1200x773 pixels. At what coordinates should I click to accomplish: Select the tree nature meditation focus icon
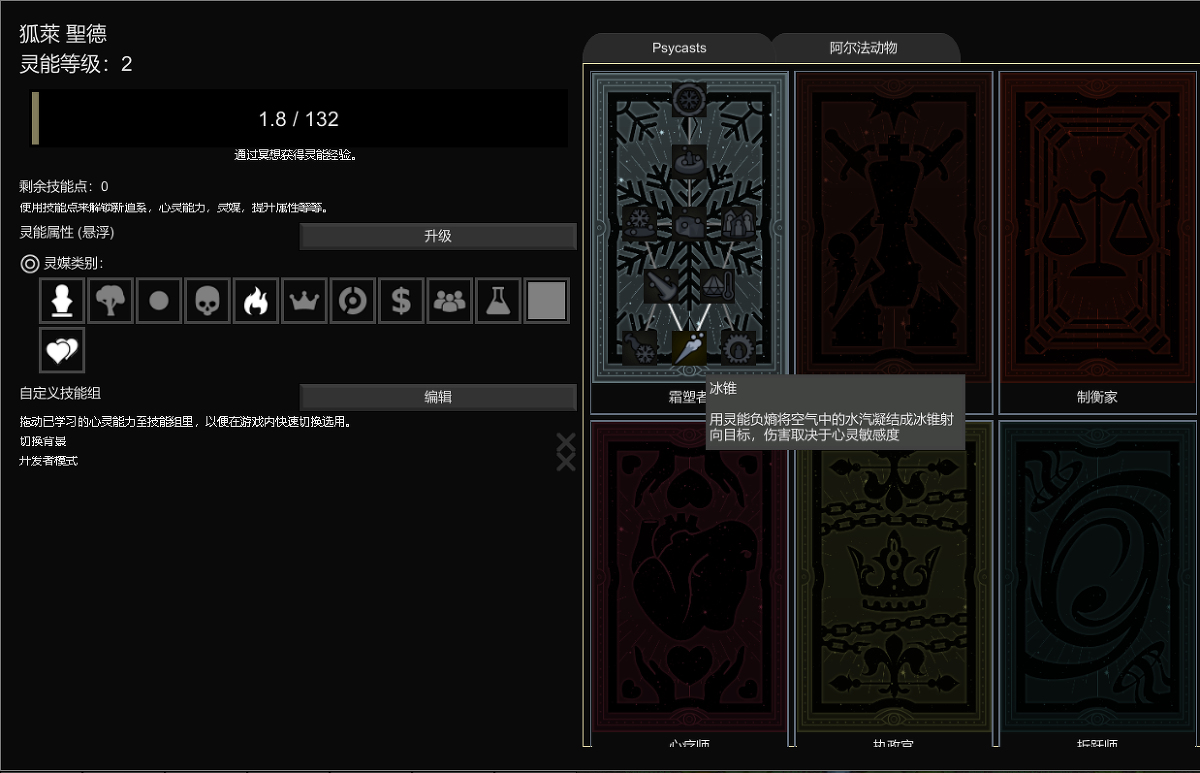[110, 301]
